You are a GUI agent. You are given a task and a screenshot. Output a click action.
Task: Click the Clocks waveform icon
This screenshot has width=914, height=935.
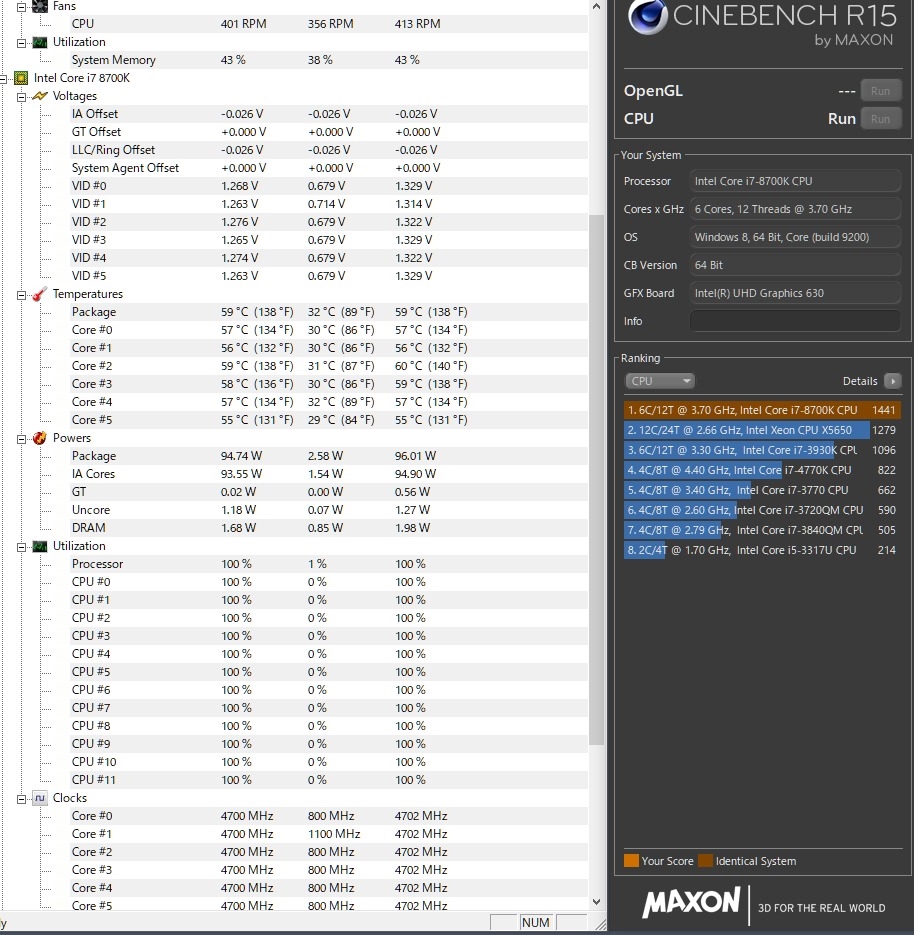point(39,798)
